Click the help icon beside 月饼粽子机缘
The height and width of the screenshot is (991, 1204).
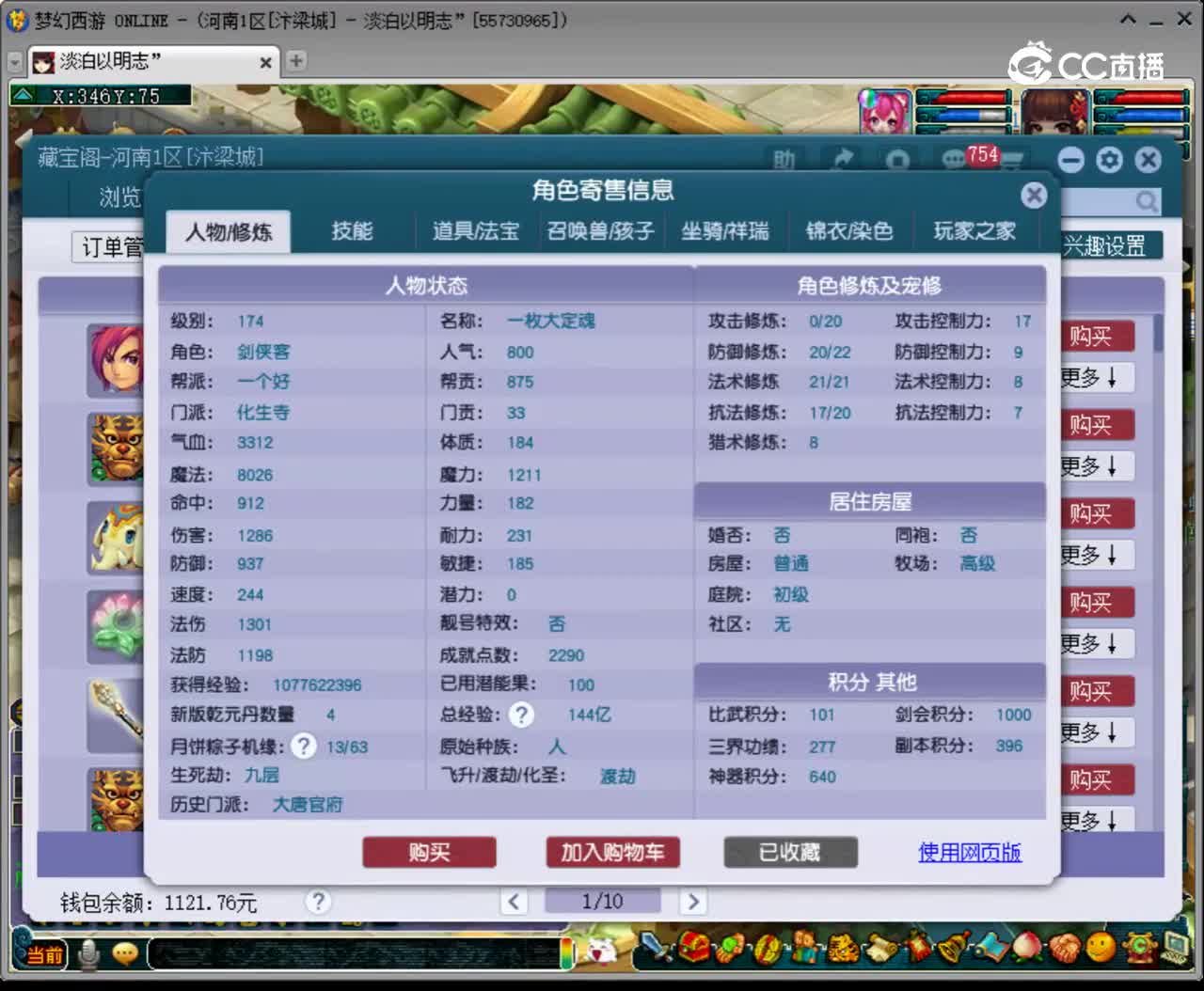[x=303, y=746]
